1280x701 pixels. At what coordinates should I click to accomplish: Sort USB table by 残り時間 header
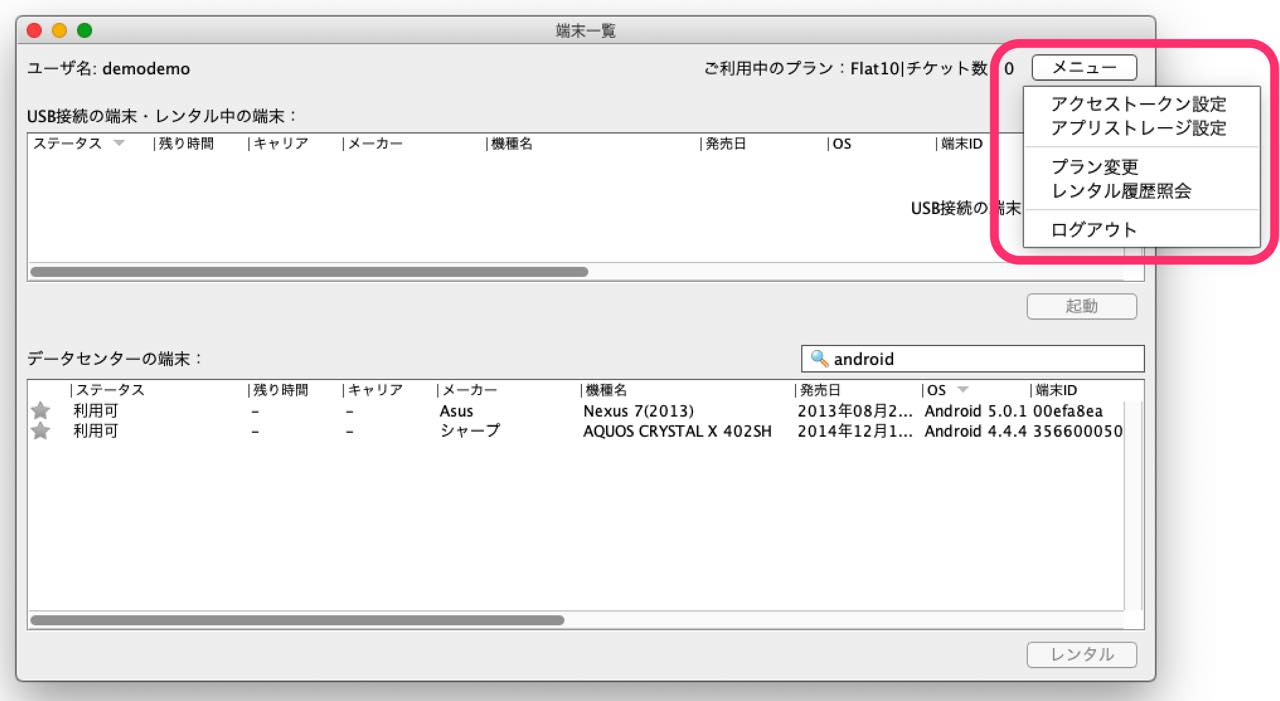click(185, 144)
